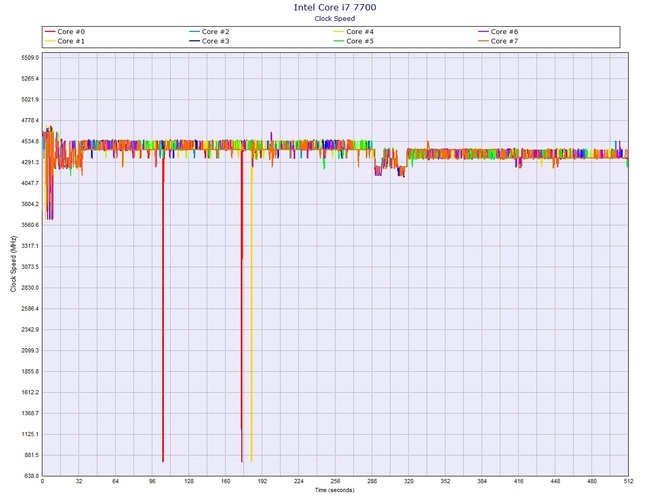Click the purple Core #6 line swatch
The width and height of the screenshot is (670, 502).
pyautogui.click(x=483, y=32)
